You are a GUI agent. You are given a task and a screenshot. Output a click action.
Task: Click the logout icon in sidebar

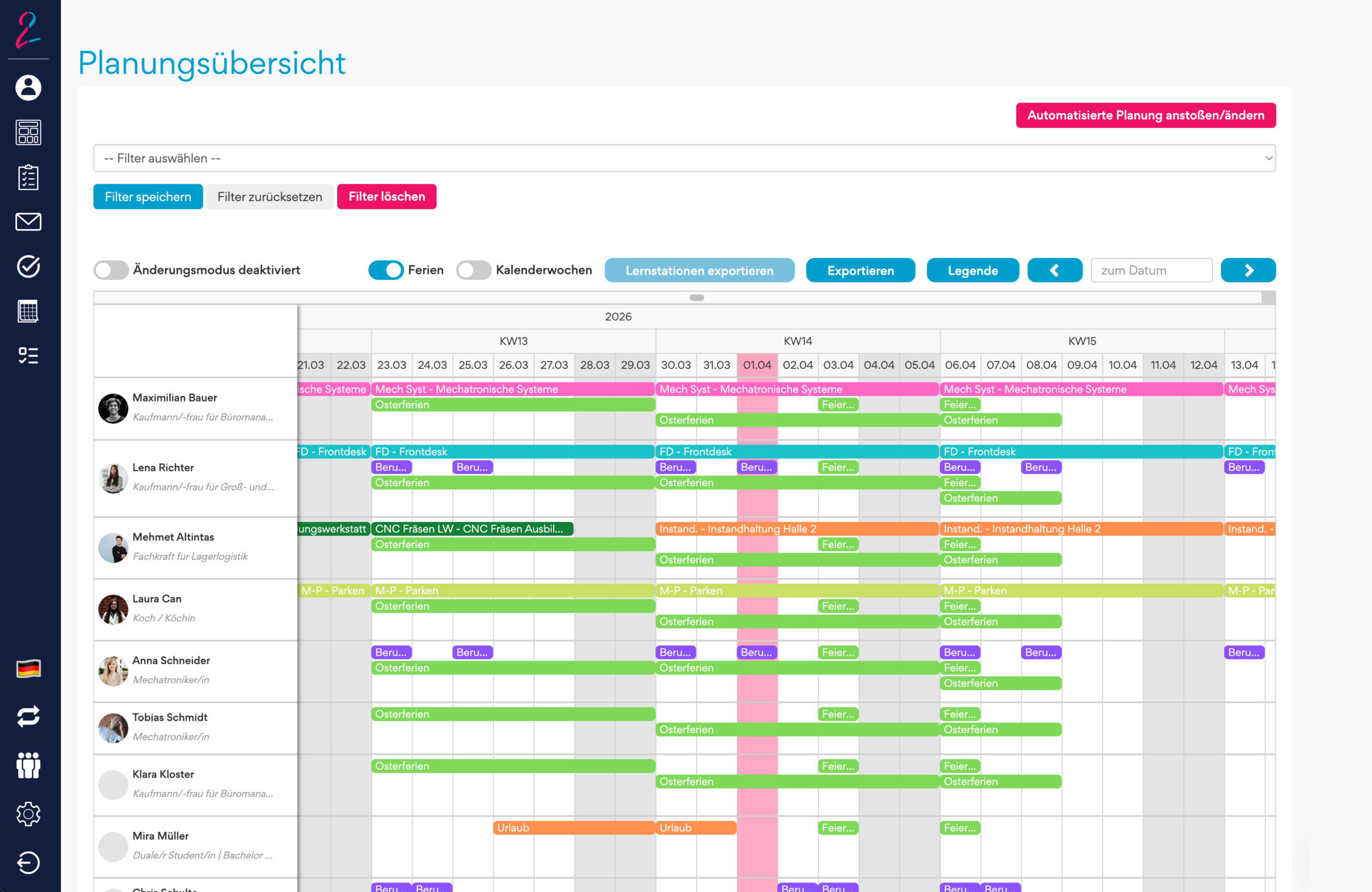click(28, 863)
